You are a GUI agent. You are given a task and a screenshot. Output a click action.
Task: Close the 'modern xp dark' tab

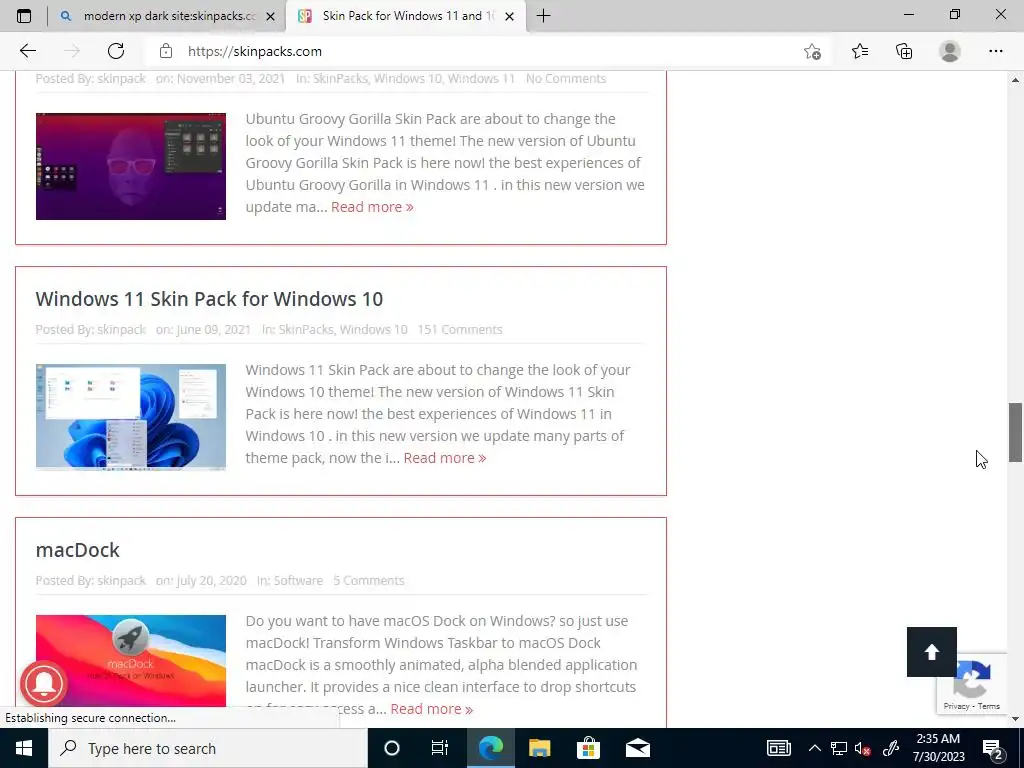(270, 16)
